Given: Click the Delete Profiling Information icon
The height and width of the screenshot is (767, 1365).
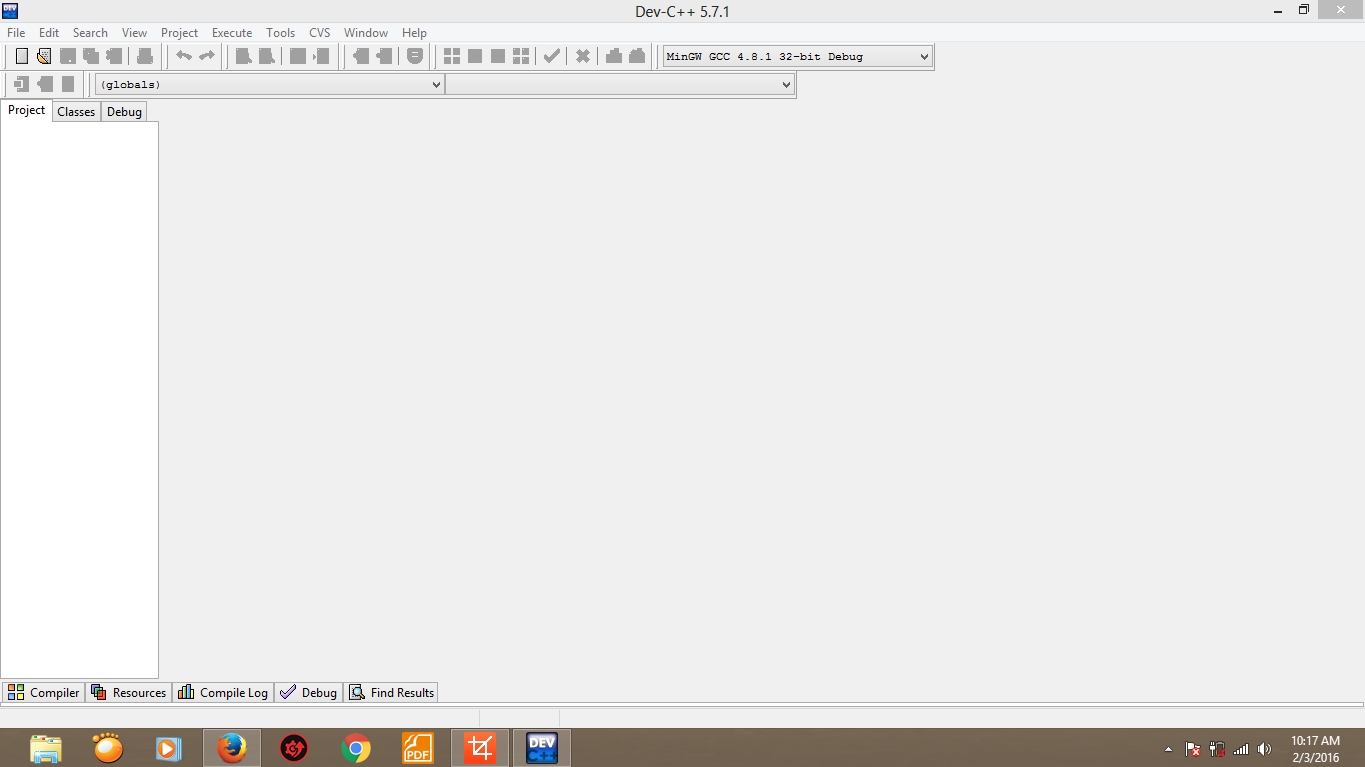Looking at the screenshot, I should pos(637,56).
